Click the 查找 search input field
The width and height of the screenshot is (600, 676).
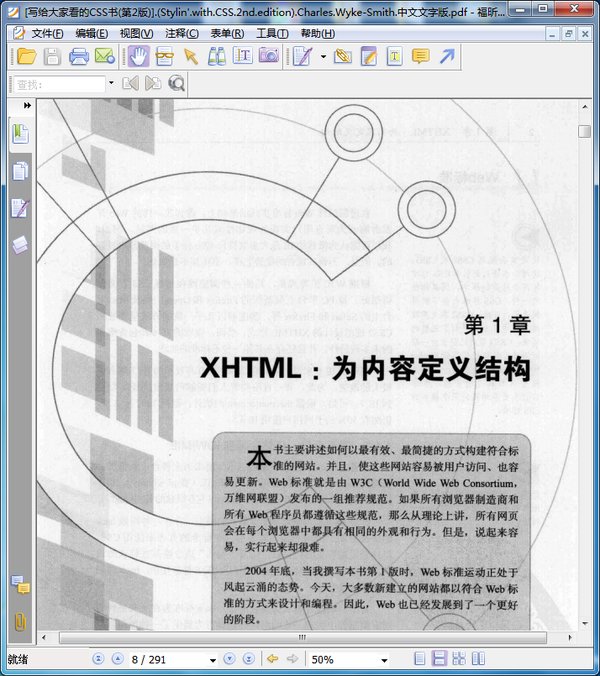[59, 84]
